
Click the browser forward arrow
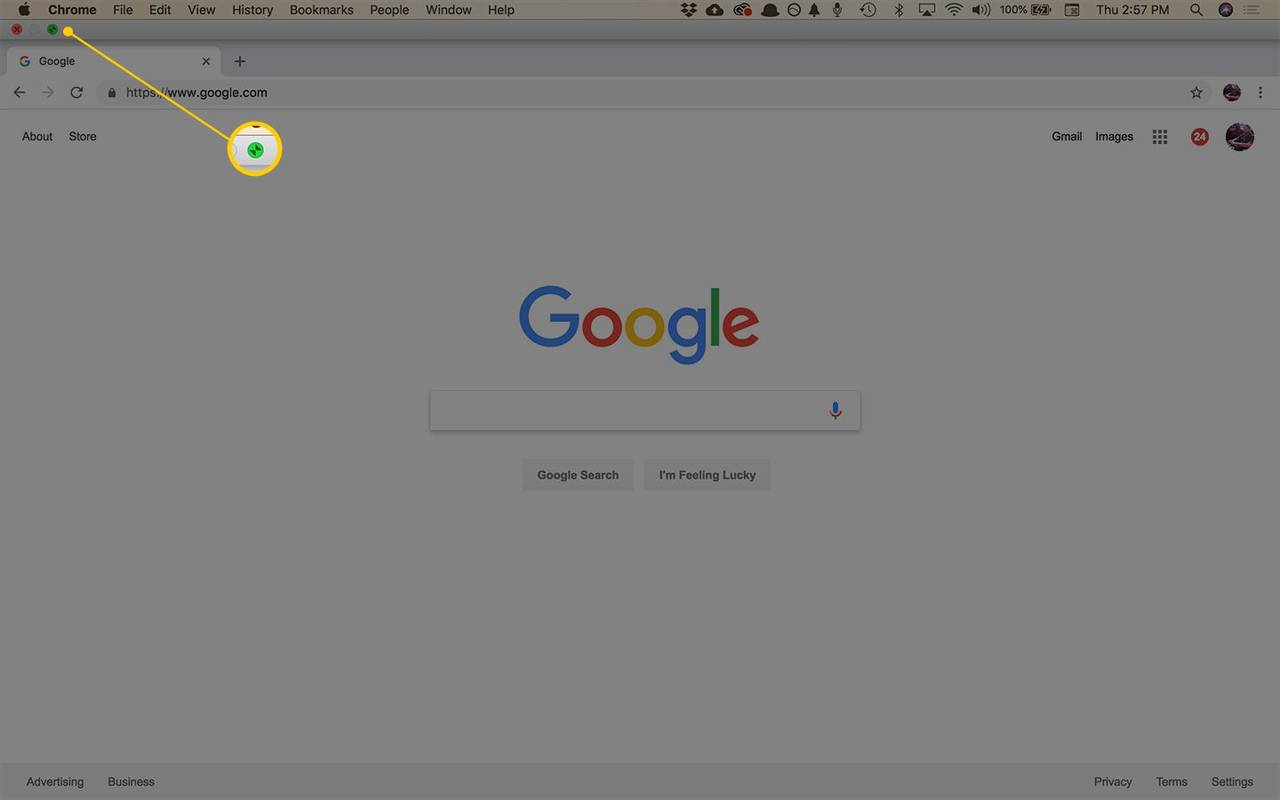coord(47,92)
